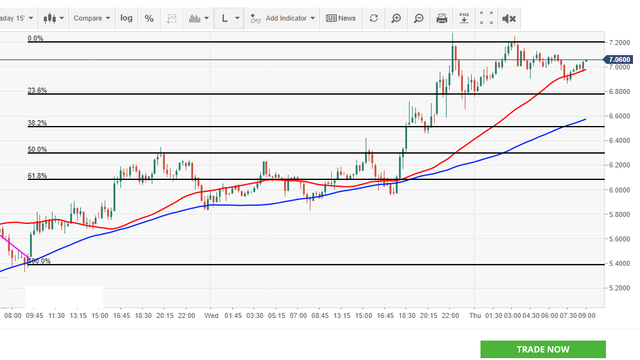Zoom out of the chart

click(x=419, y=18)
